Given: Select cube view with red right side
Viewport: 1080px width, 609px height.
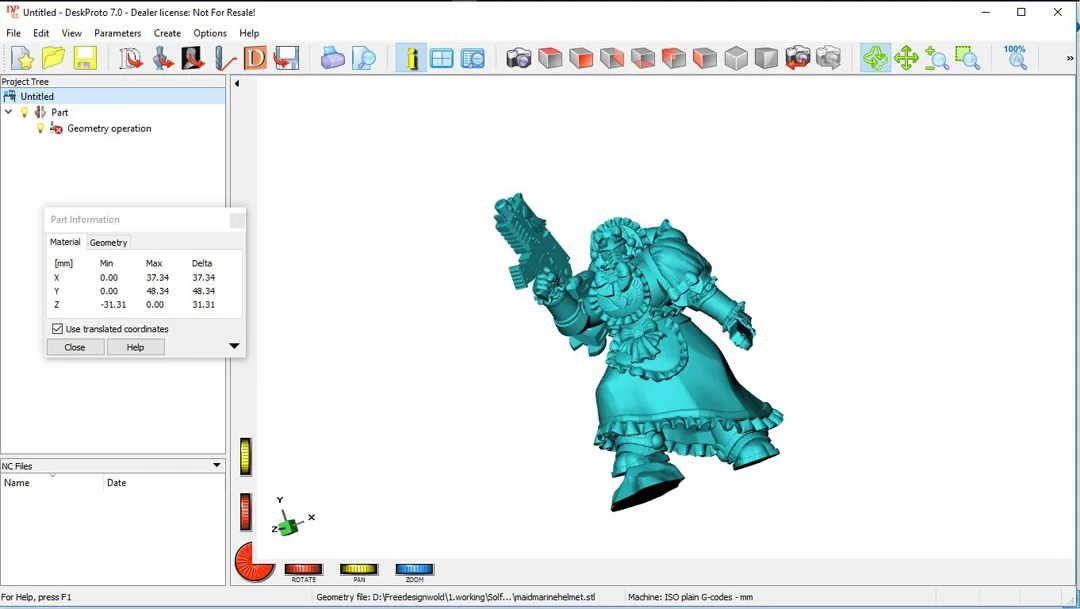Looking at the screenshot, I should [x=612, y=59].
